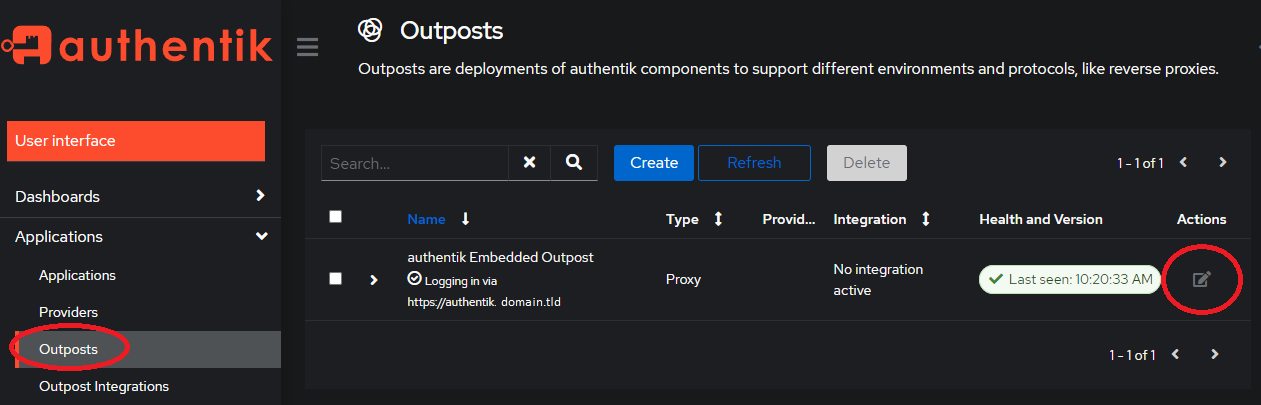1261x405 pixels.
Task: Focus the Search input field
Action: pyautogui.click(x=415, y=162)
